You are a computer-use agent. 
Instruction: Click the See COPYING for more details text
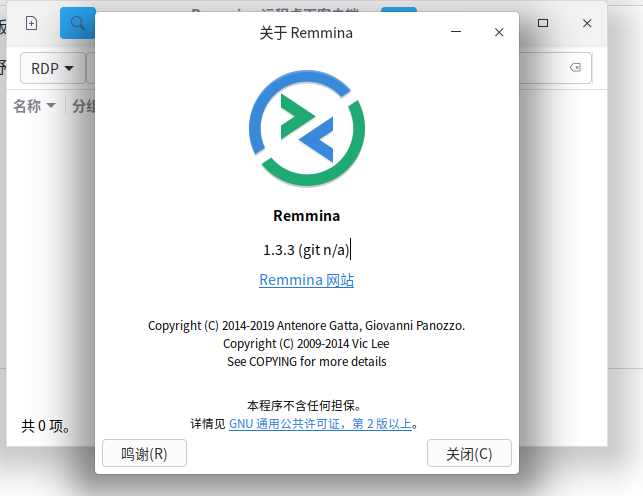tap(307, 362)
